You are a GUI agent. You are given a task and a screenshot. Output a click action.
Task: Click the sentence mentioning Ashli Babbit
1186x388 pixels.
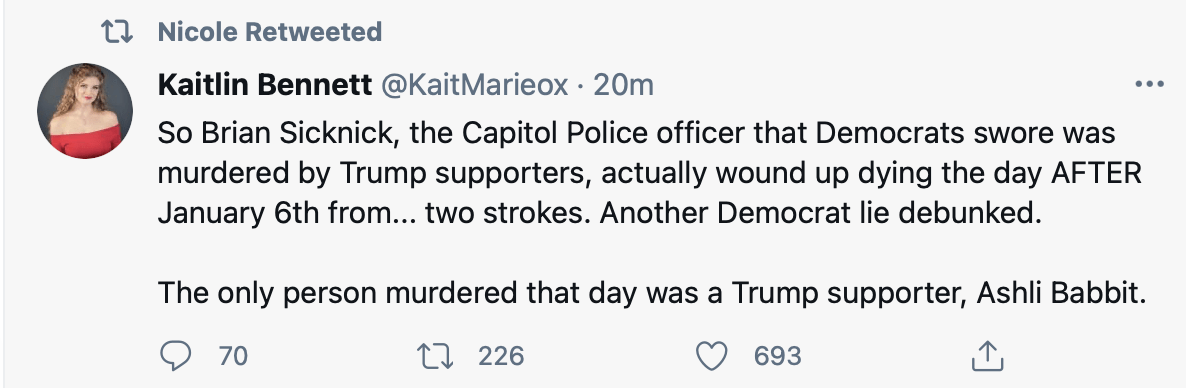[x=653, y=293]
